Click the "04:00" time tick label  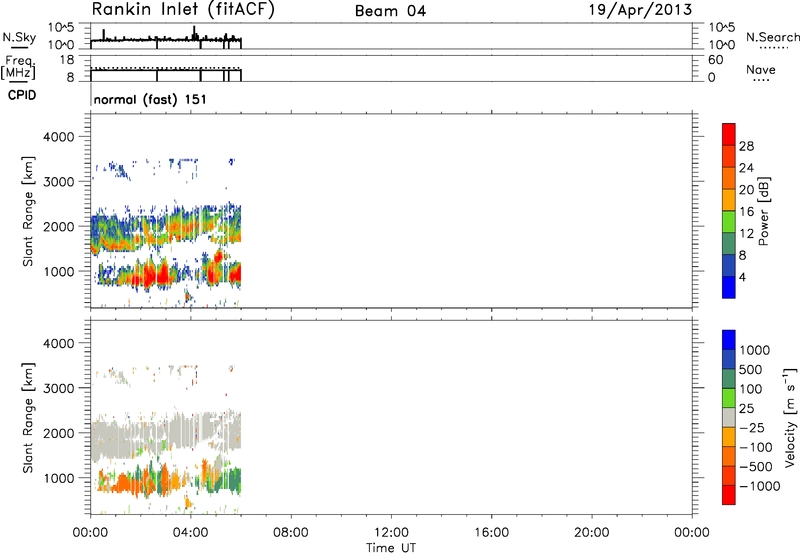coord(190,533)
